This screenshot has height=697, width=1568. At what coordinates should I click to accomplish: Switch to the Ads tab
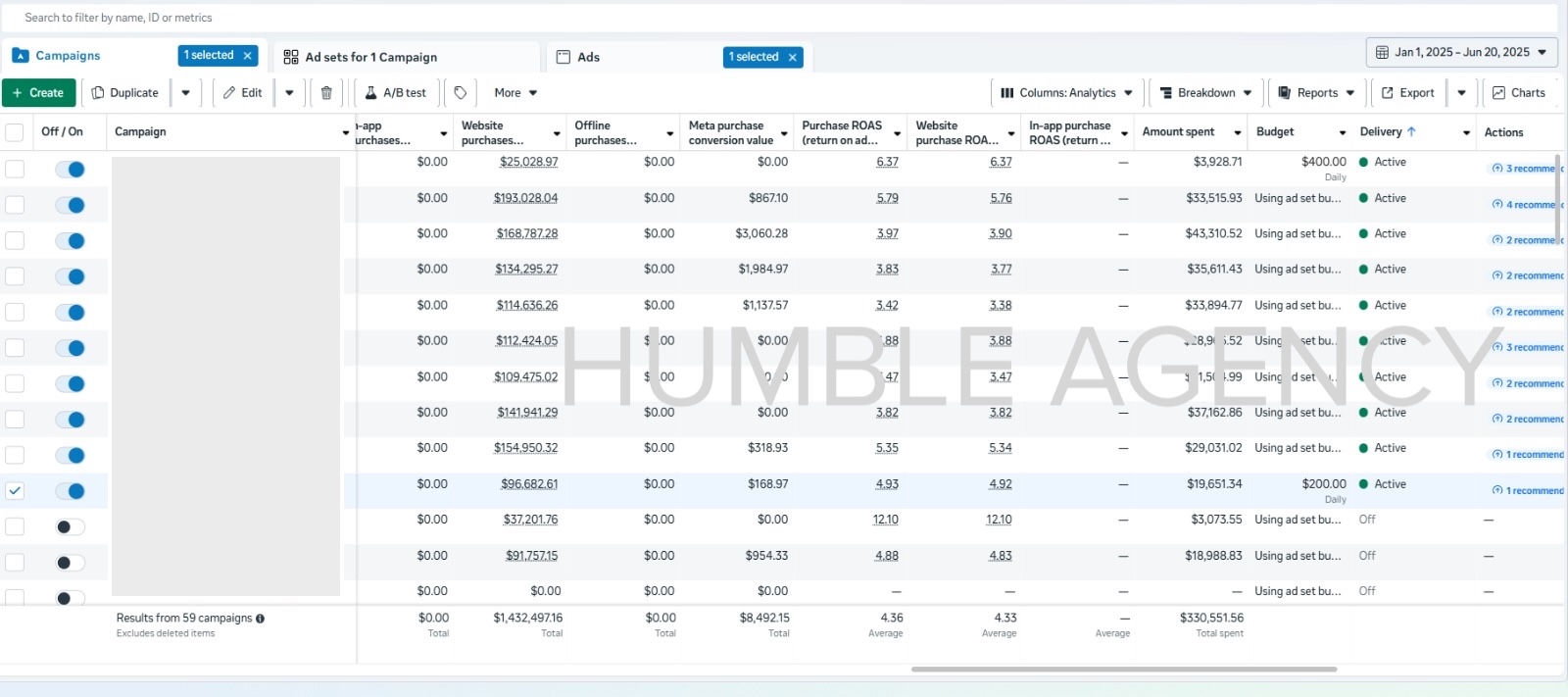point(588,57)
